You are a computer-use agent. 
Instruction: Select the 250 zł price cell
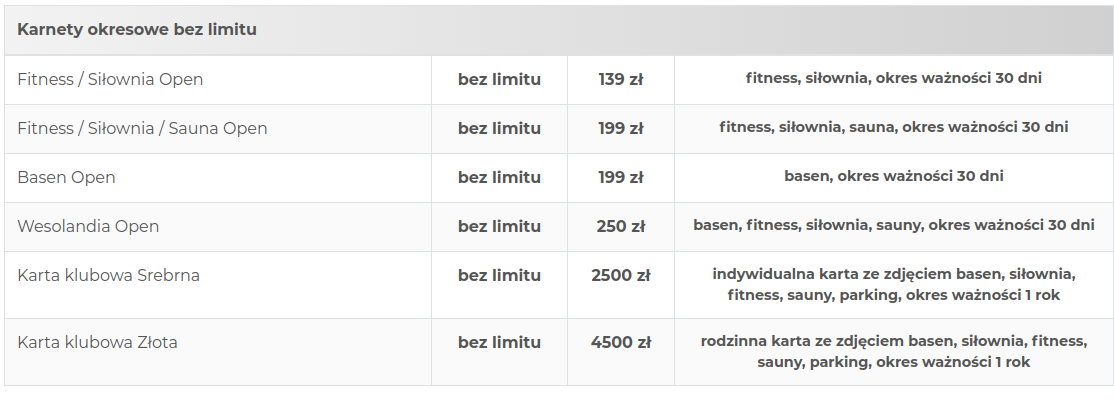(621, 227)
